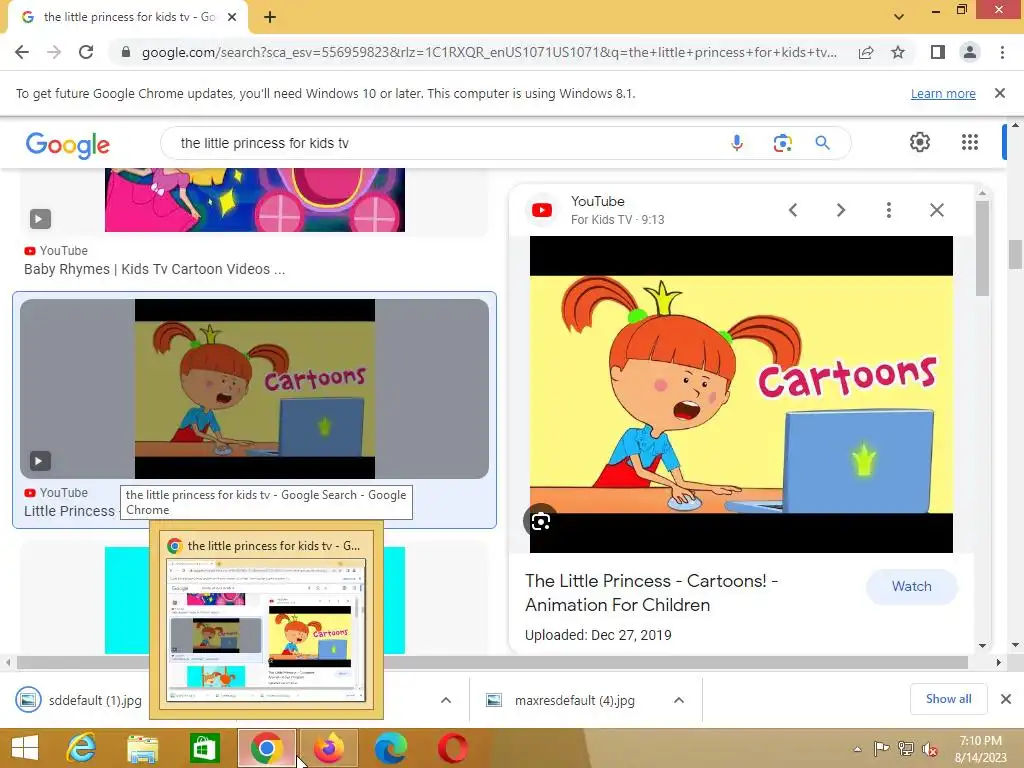Expand options for sddefault (1).jpg download
The image size is (1024, 768).
click(x=446, y=700)
